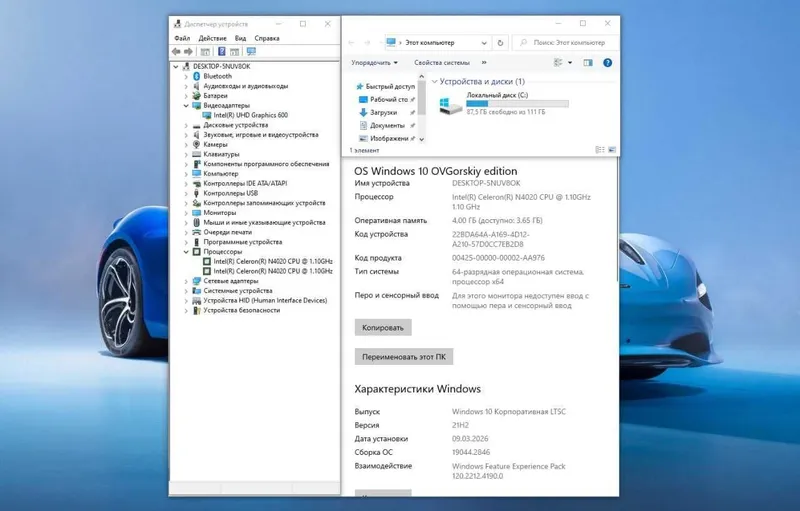
Task: Click the Клавиатуры keyboard icon
Action: pyautogui.click(x=196, y=154)
